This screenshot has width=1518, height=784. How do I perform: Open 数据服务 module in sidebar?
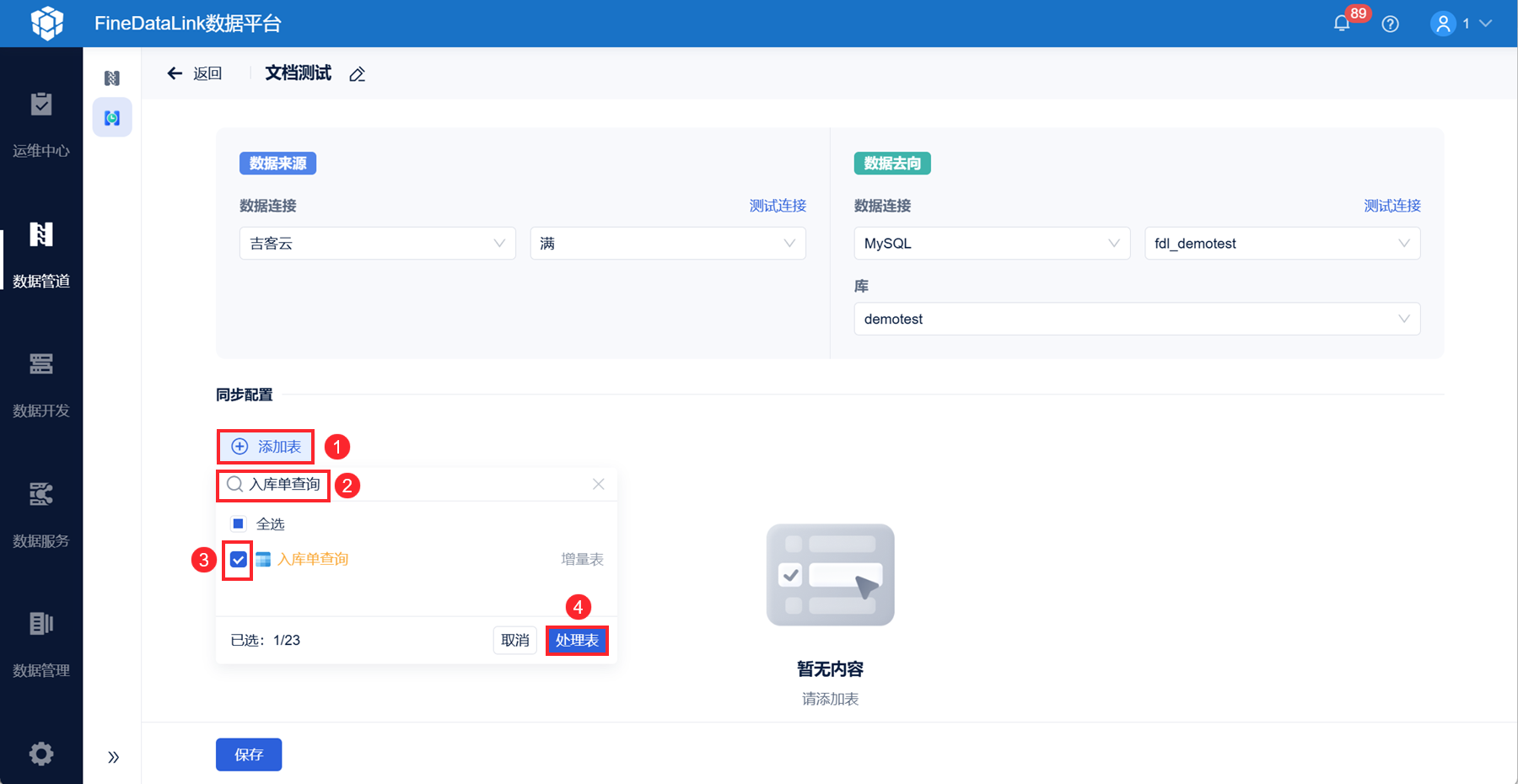pyautogui.click(x=41, y=515)
